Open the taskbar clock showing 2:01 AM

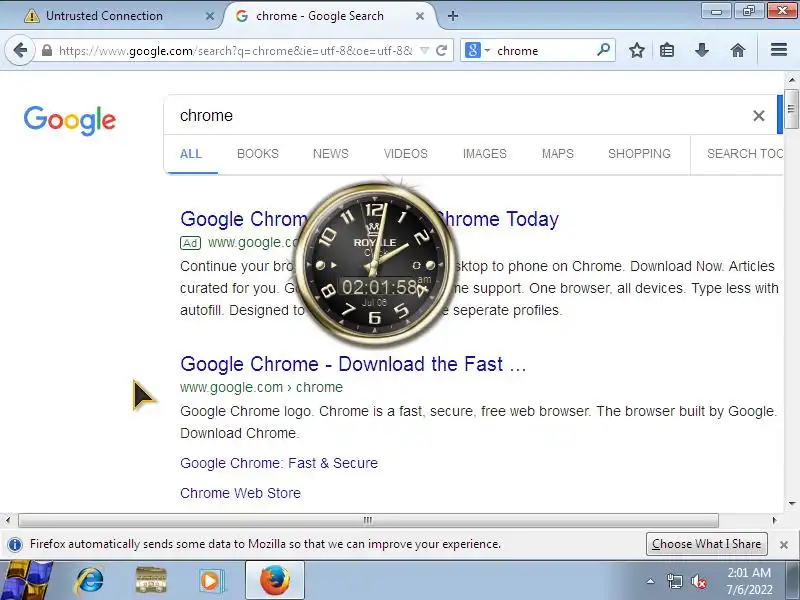749,581
